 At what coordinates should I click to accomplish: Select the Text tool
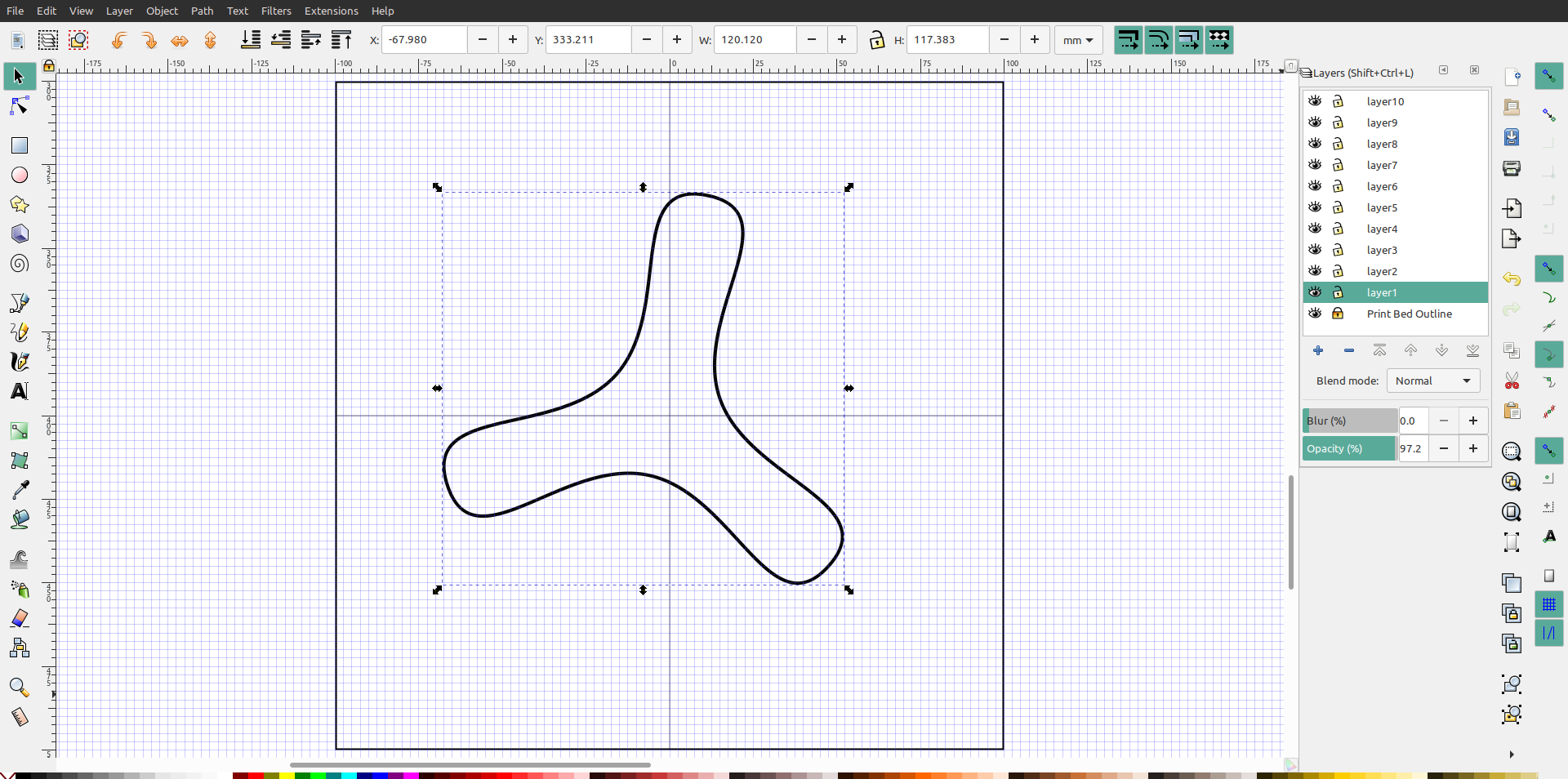coord(20,391)
